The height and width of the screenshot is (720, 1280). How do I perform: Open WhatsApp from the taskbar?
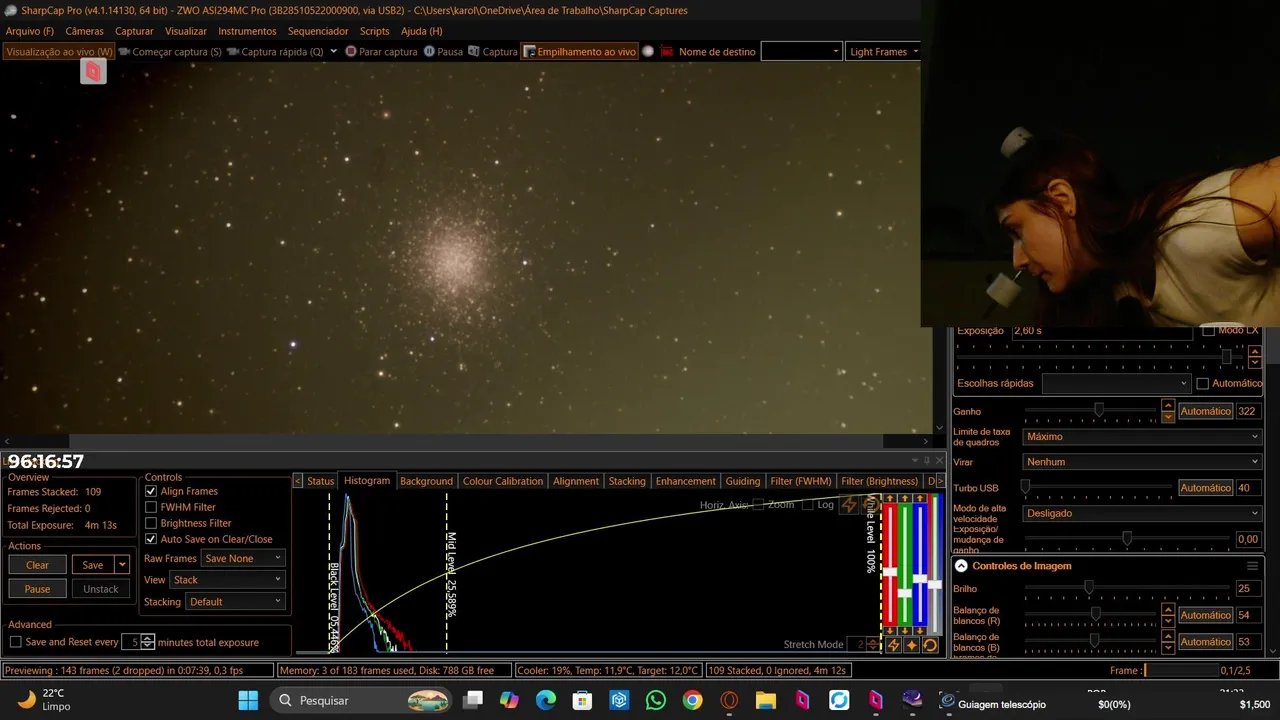pyautogui.click(x=655, y=700)
